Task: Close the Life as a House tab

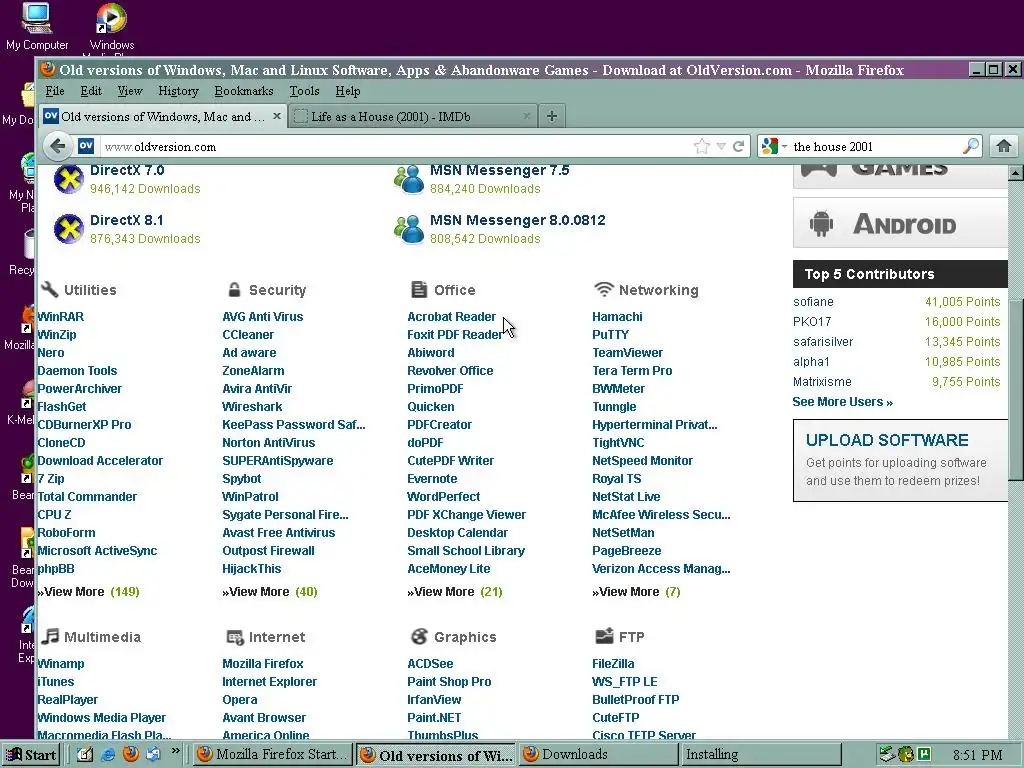Action: [x=526, y=116]
